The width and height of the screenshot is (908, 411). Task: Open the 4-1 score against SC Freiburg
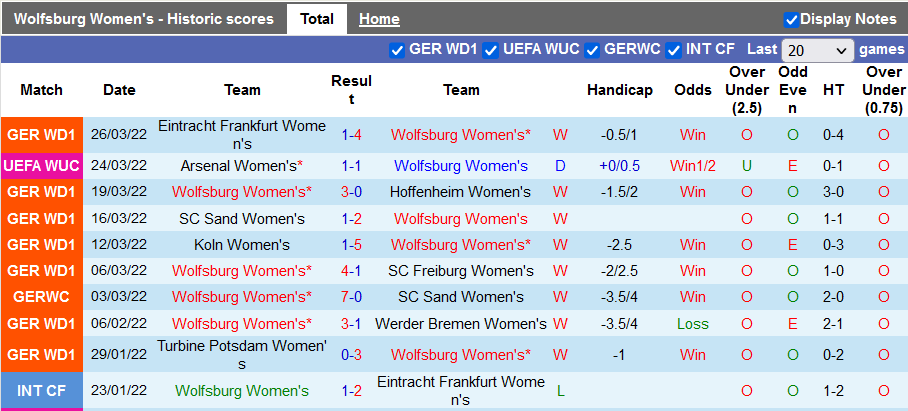tap(351, 271)
